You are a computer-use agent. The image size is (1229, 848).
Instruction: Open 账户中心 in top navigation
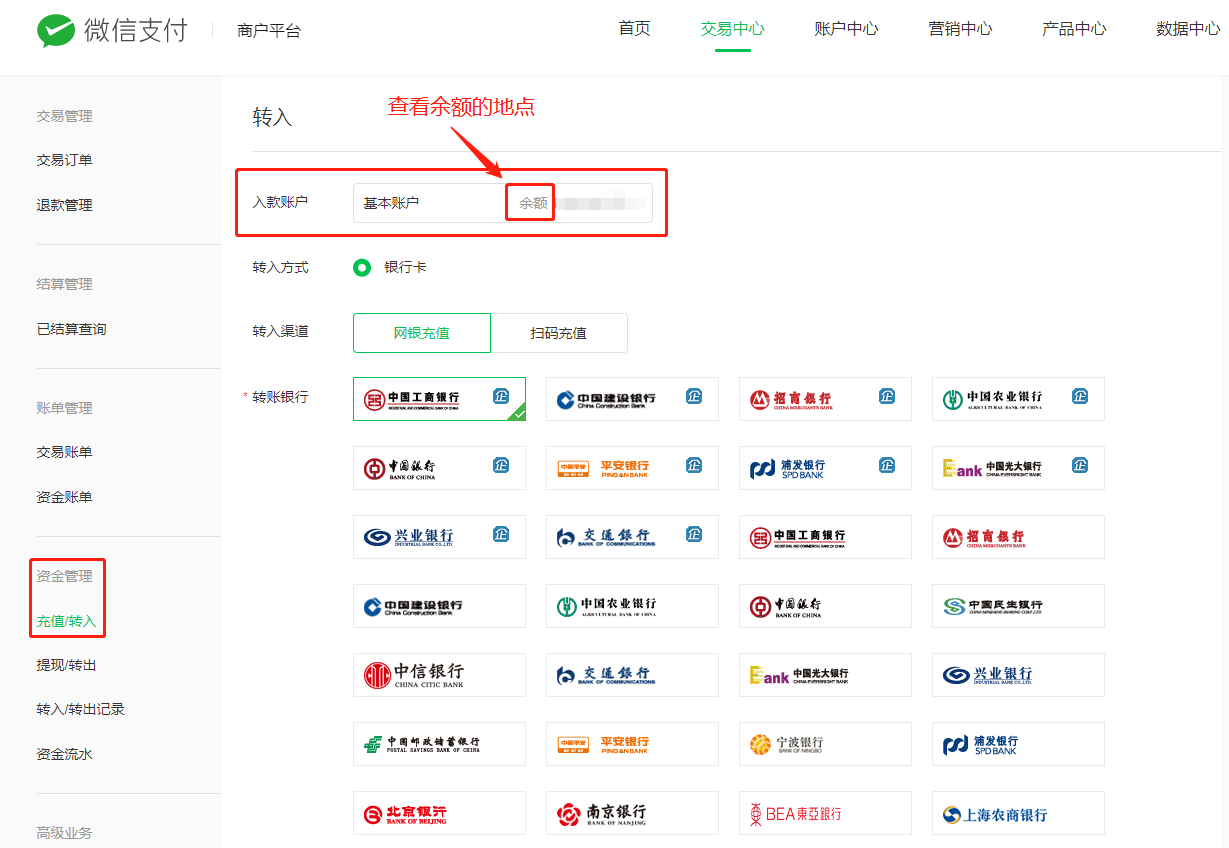846,29
